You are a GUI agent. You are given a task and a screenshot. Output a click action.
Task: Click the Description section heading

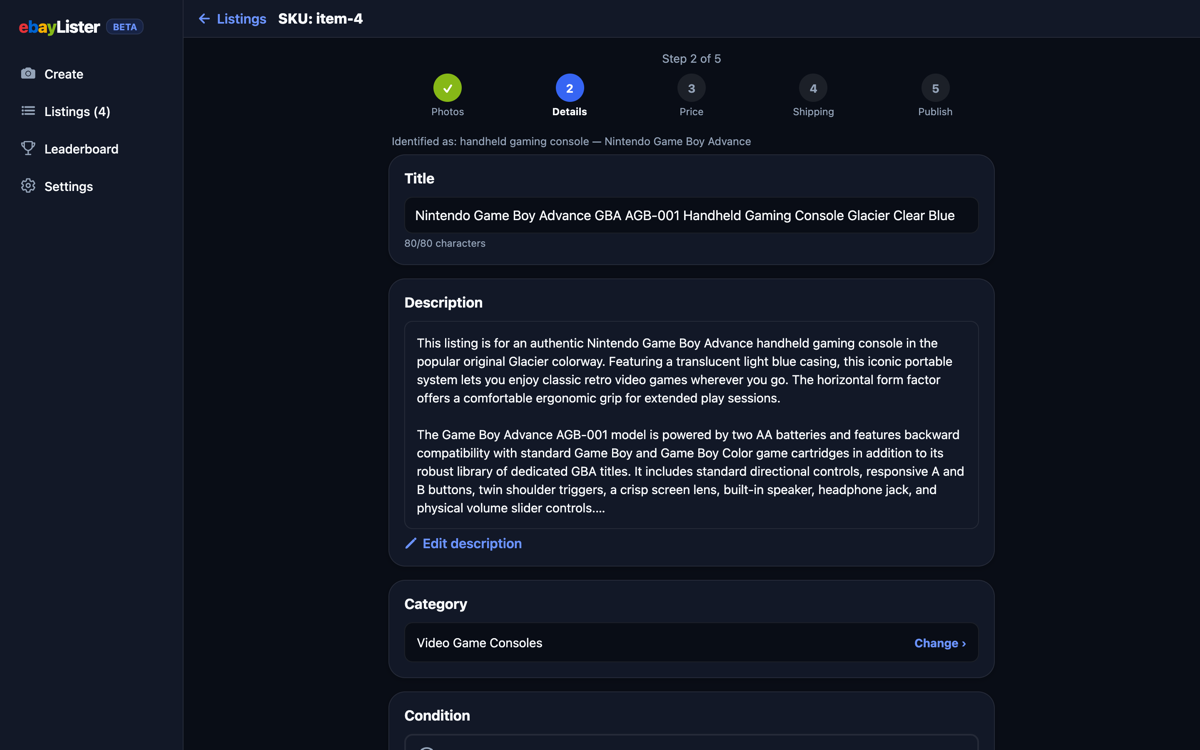pos(443,302)
